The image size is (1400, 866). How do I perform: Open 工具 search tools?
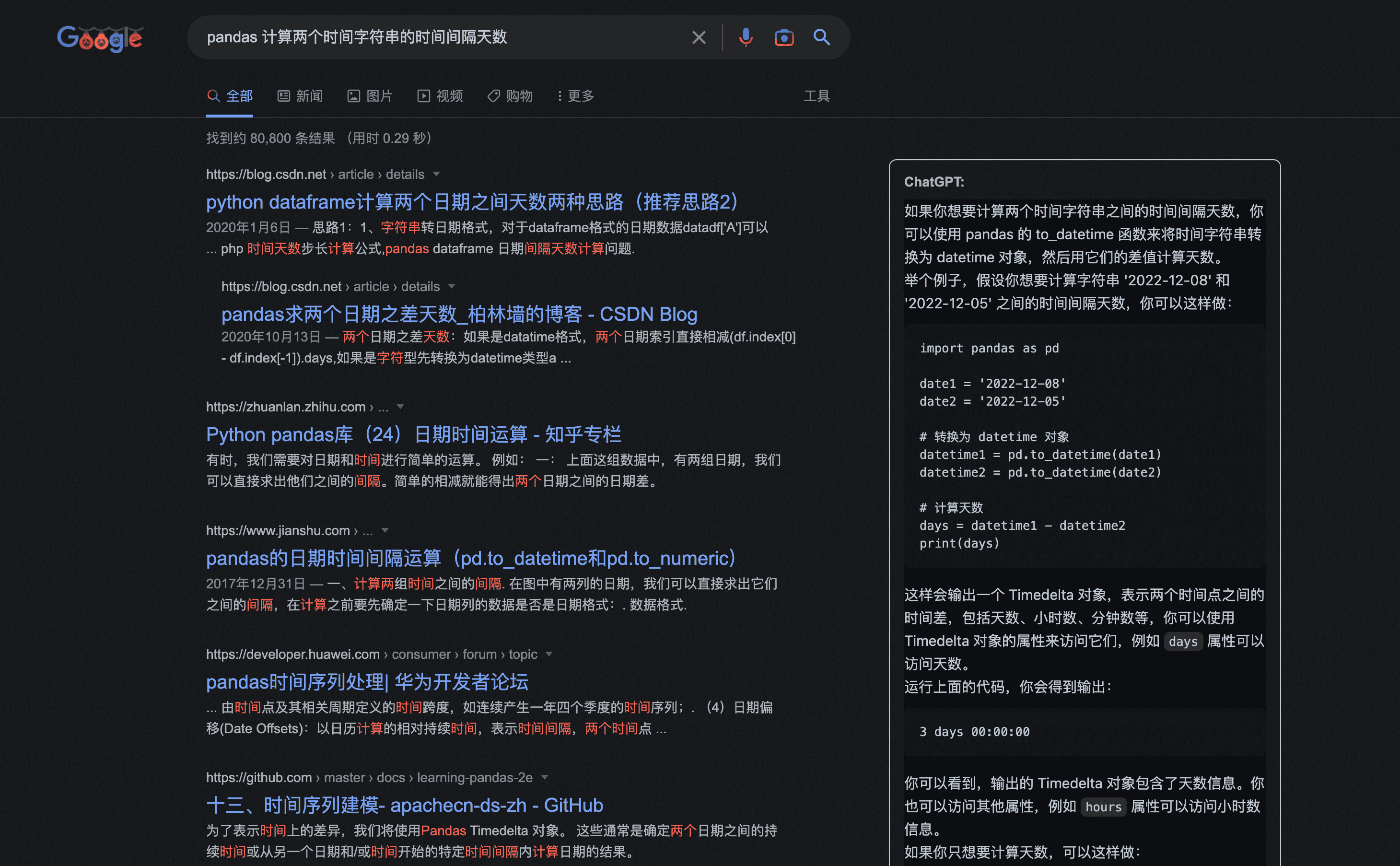pyautogui.click(x=817, y=95)
